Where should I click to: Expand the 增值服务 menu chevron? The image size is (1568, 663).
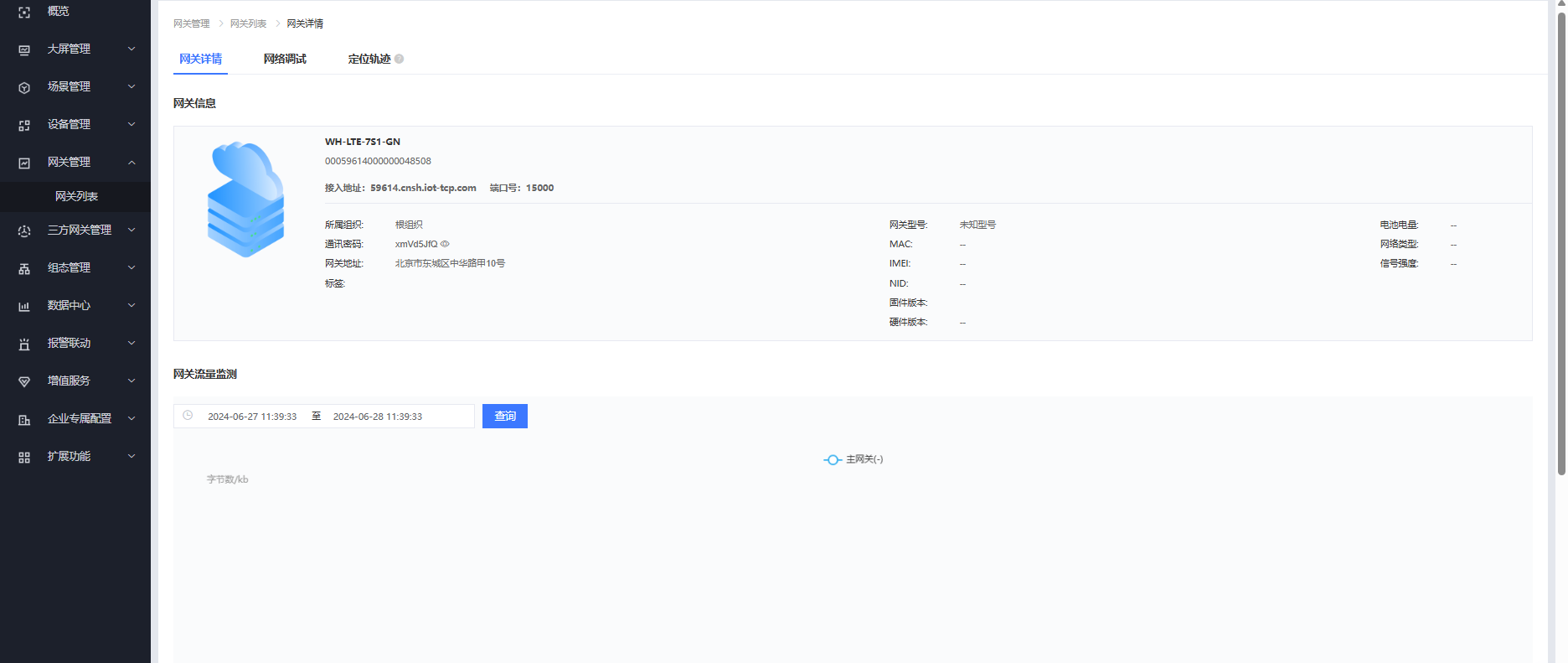click(132, 381)
